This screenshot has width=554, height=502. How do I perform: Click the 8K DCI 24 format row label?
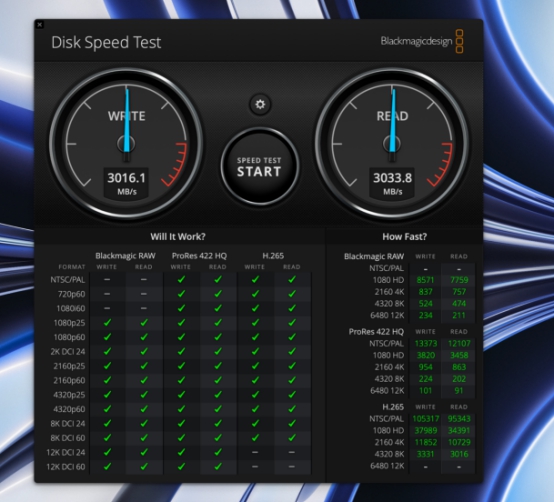(68, 424)
